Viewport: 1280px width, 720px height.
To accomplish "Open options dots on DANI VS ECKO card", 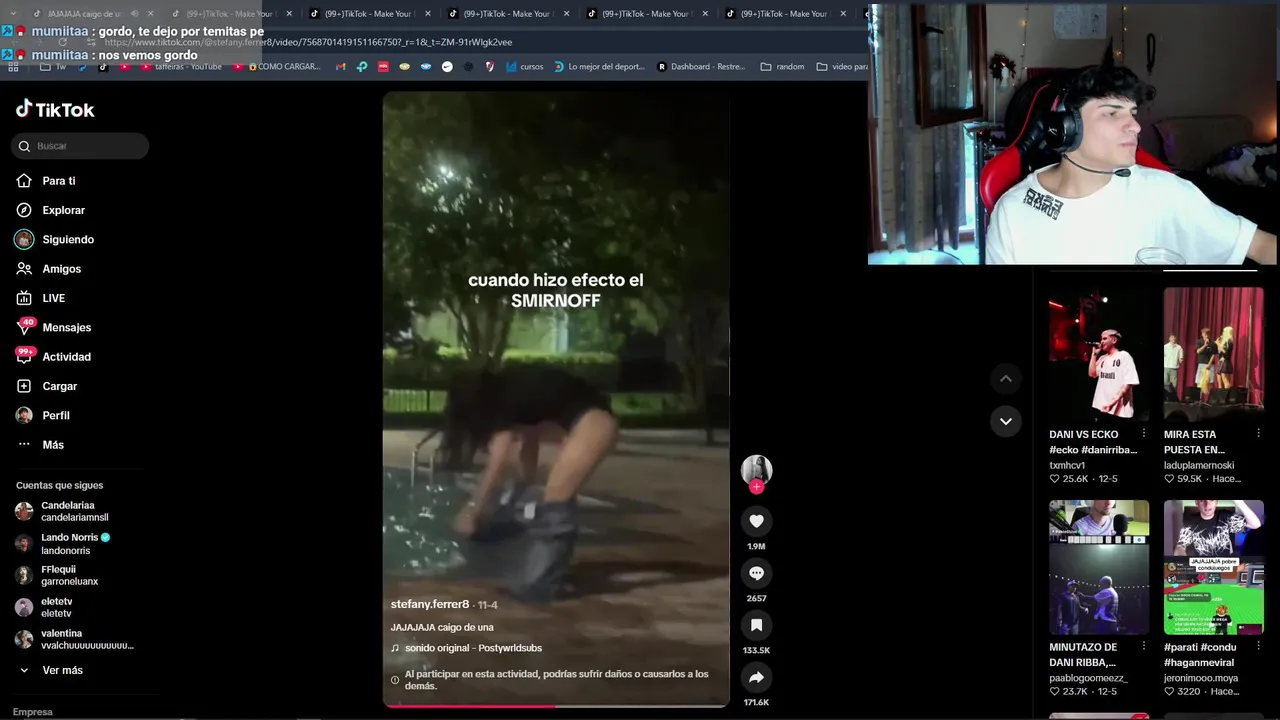I will (1143, 434).
